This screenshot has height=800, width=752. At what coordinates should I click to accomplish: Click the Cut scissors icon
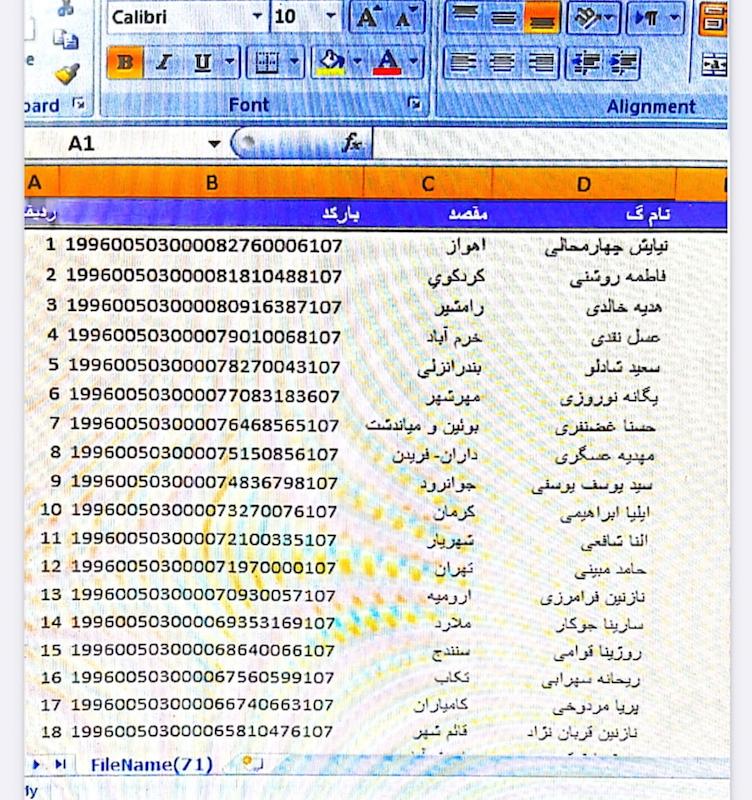(x=65, y=8)
